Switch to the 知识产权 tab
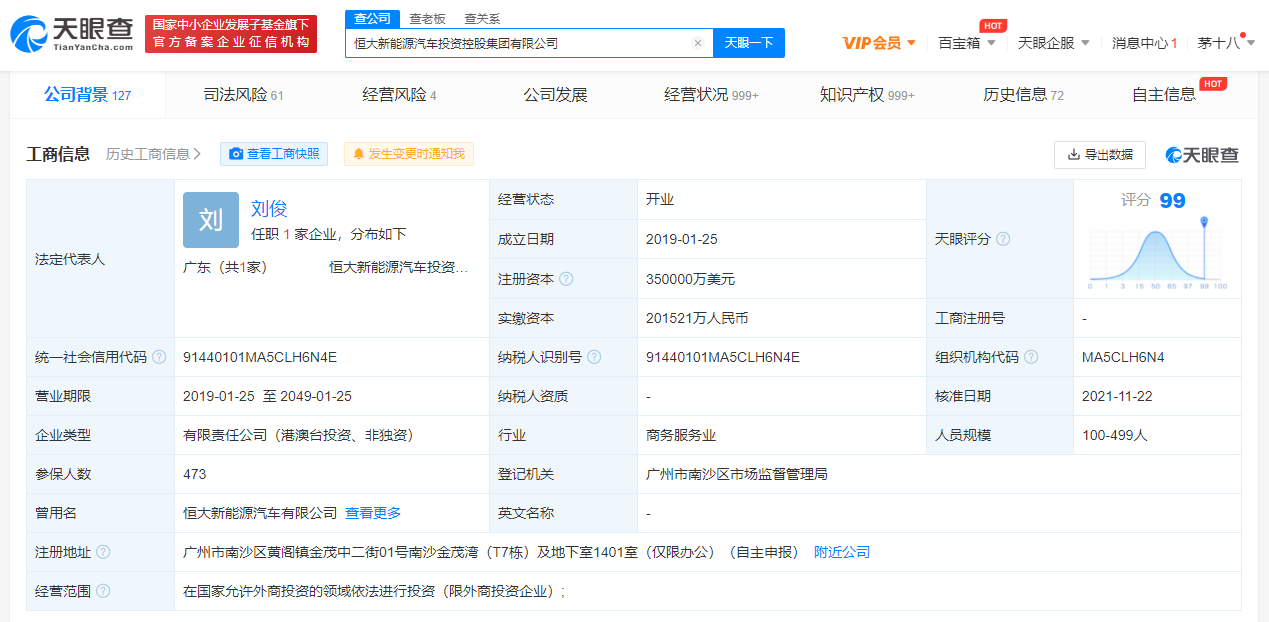The height and width of the screenshot is (622, 1269). point(867,95)
